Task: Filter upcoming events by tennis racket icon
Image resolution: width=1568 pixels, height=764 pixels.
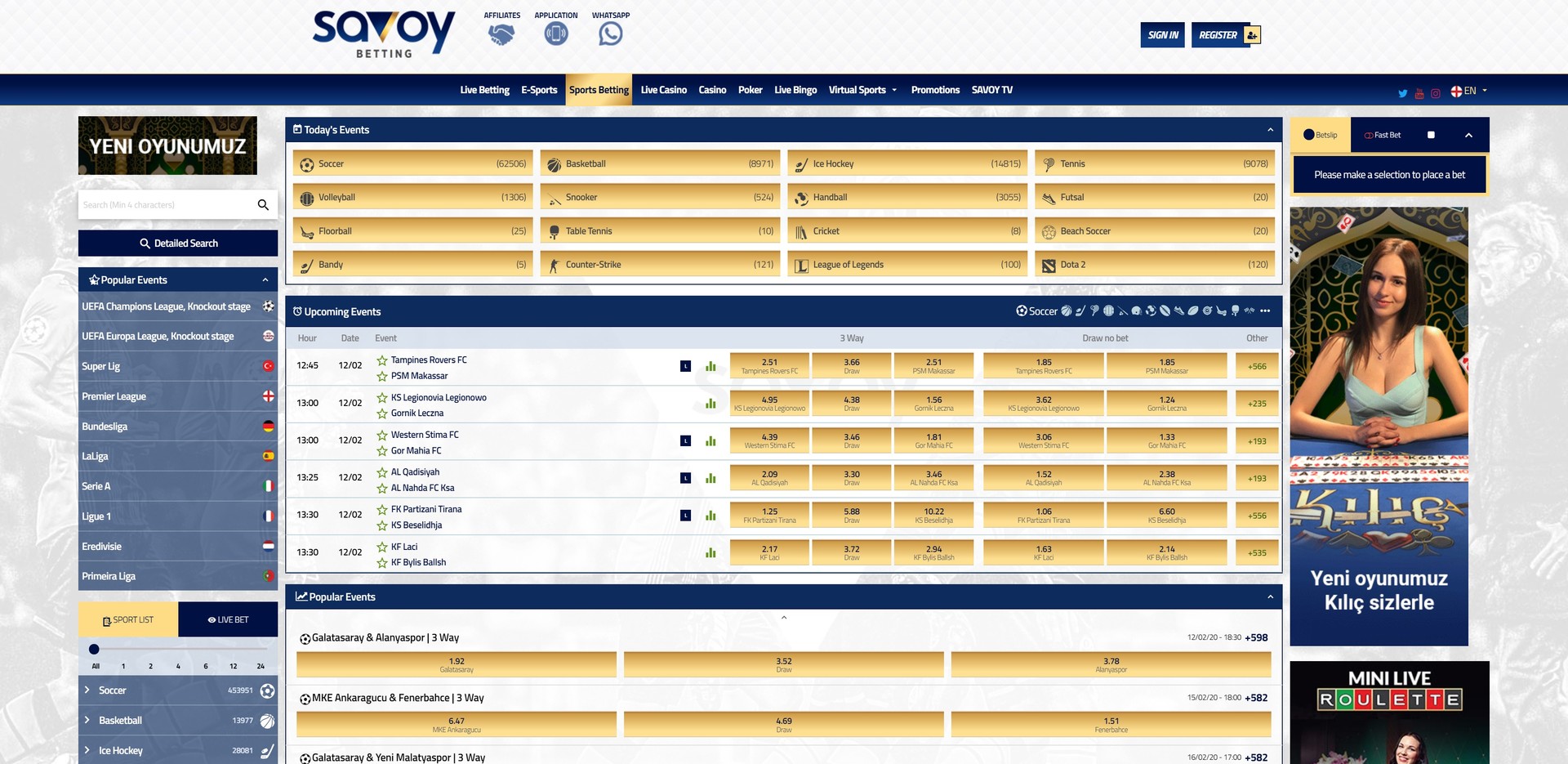Action: (1094, 311)
